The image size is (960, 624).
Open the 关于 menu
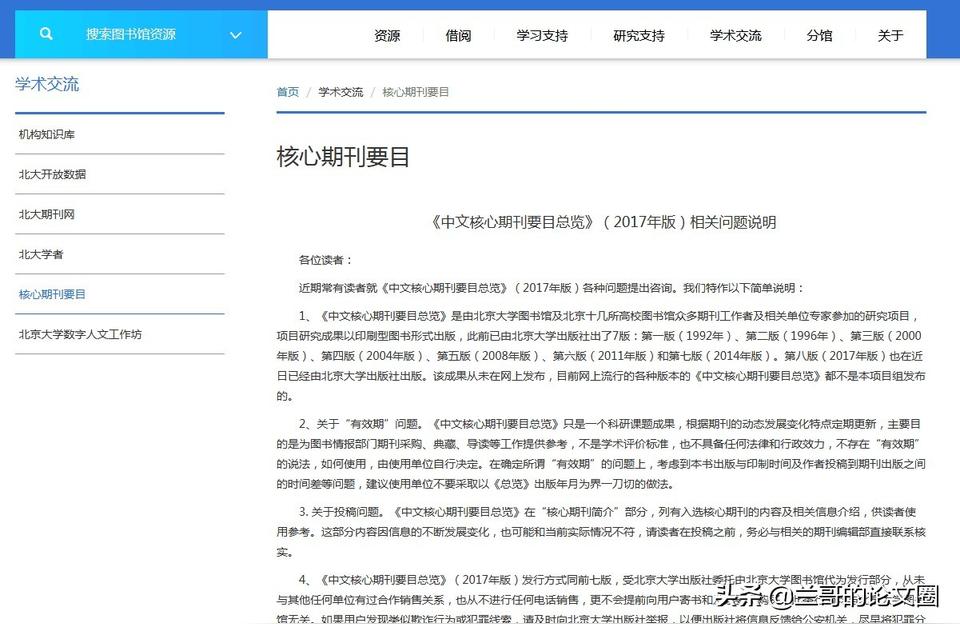tap(890, 36)
